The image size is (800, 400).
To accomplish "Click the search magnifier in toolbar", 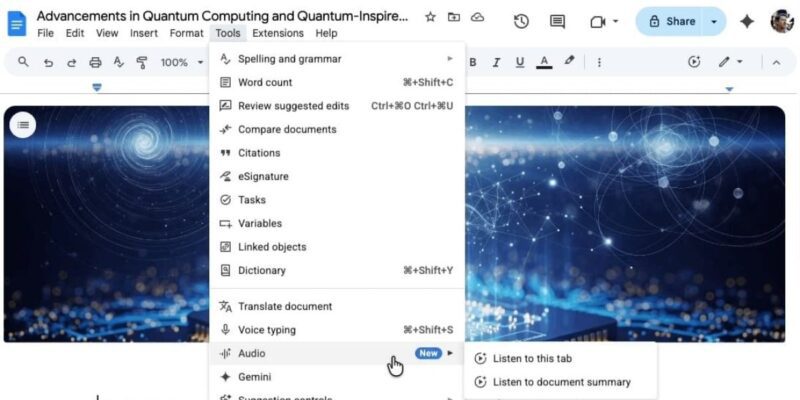I will pos(23,62).
